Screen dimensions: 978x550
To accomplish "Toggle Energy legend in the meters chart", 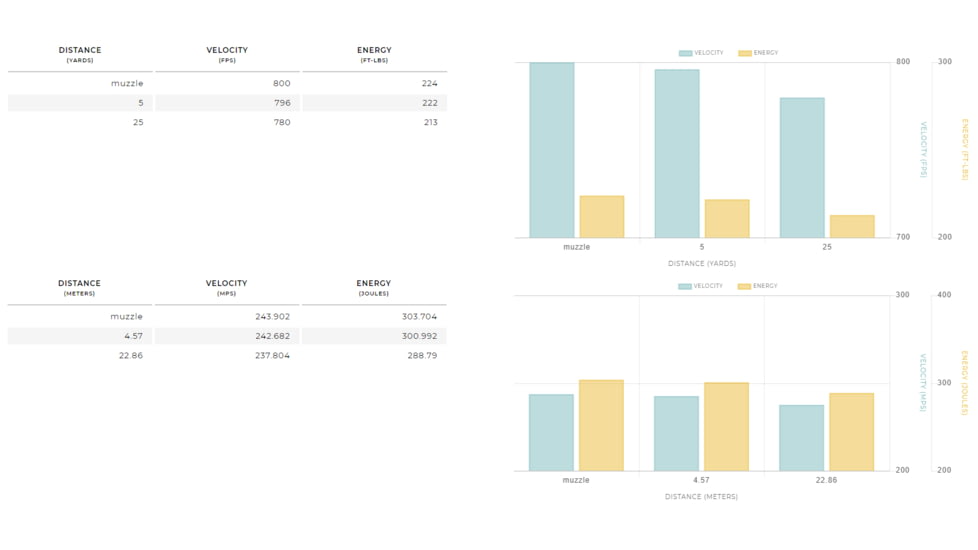I will point(758,286).
